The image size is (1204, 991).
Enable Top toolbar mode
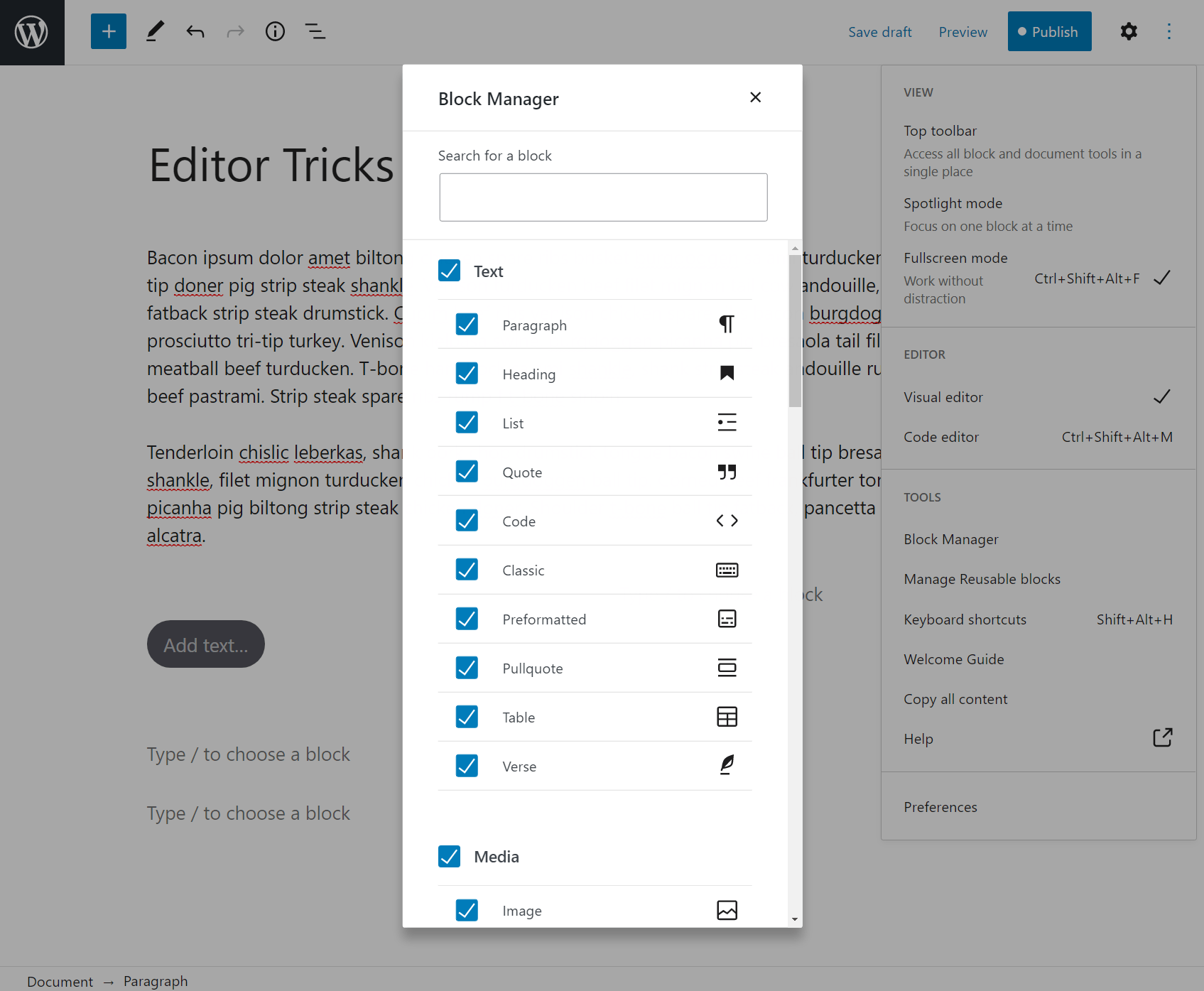pyautogui.click(x=940, y=130)
